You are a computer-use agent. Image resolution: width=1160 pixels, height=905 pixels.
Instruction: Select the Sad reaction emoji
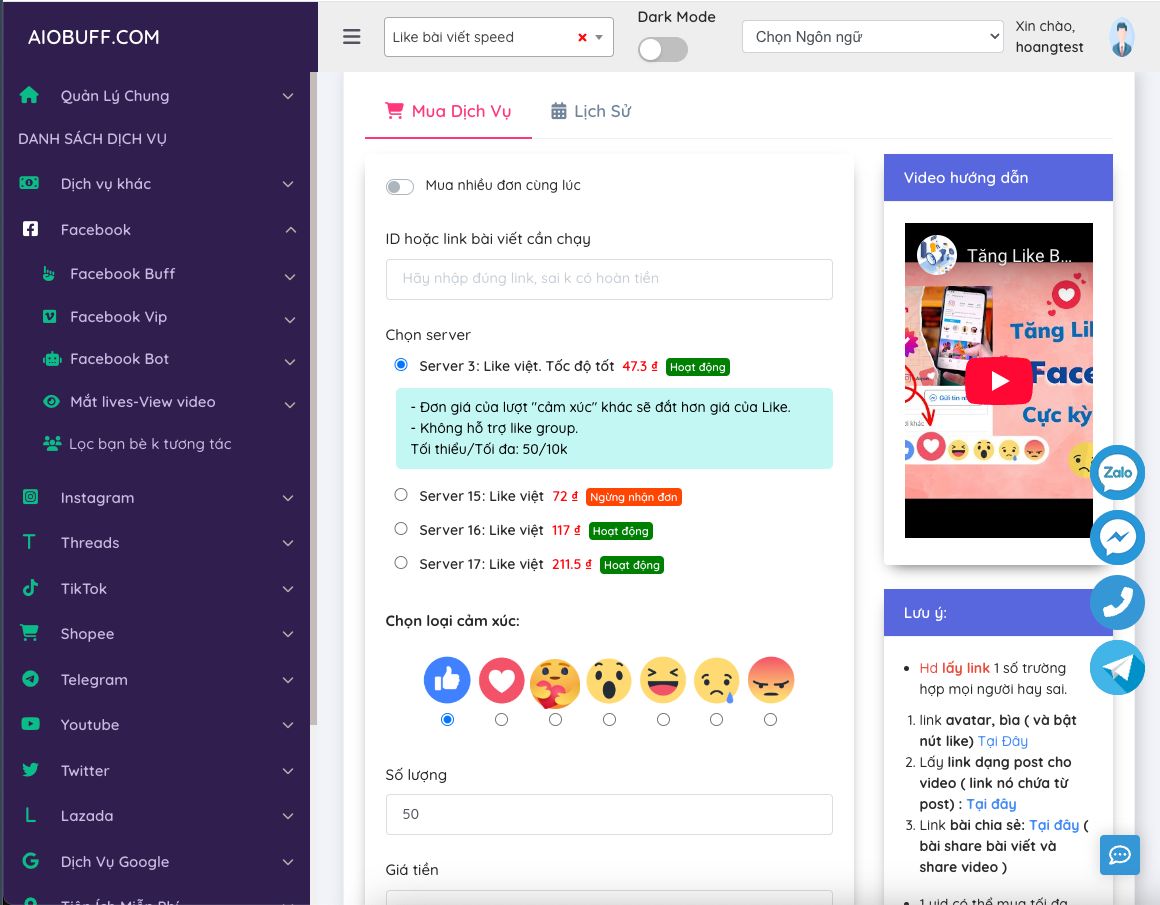coord(717,679)
